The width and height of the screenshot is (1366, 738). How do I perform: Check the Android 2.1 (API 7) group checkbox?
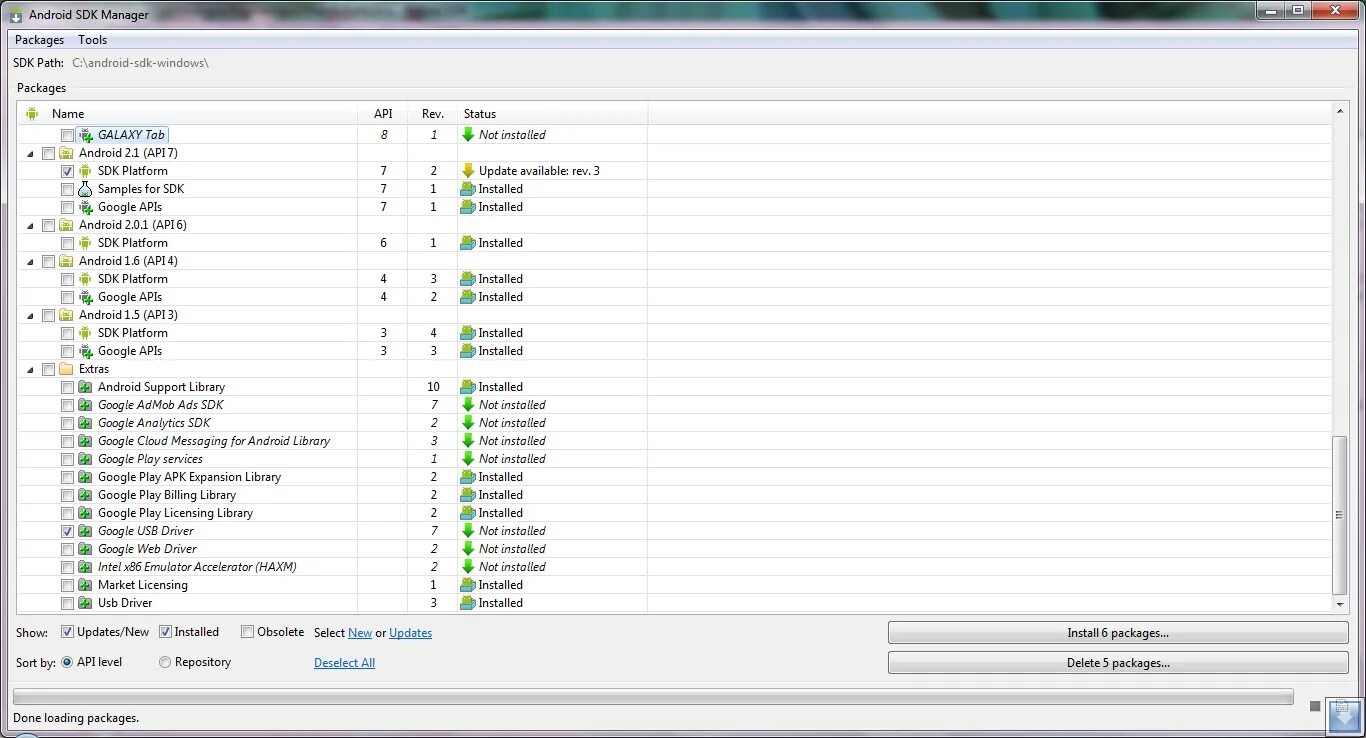coord(48,153)
